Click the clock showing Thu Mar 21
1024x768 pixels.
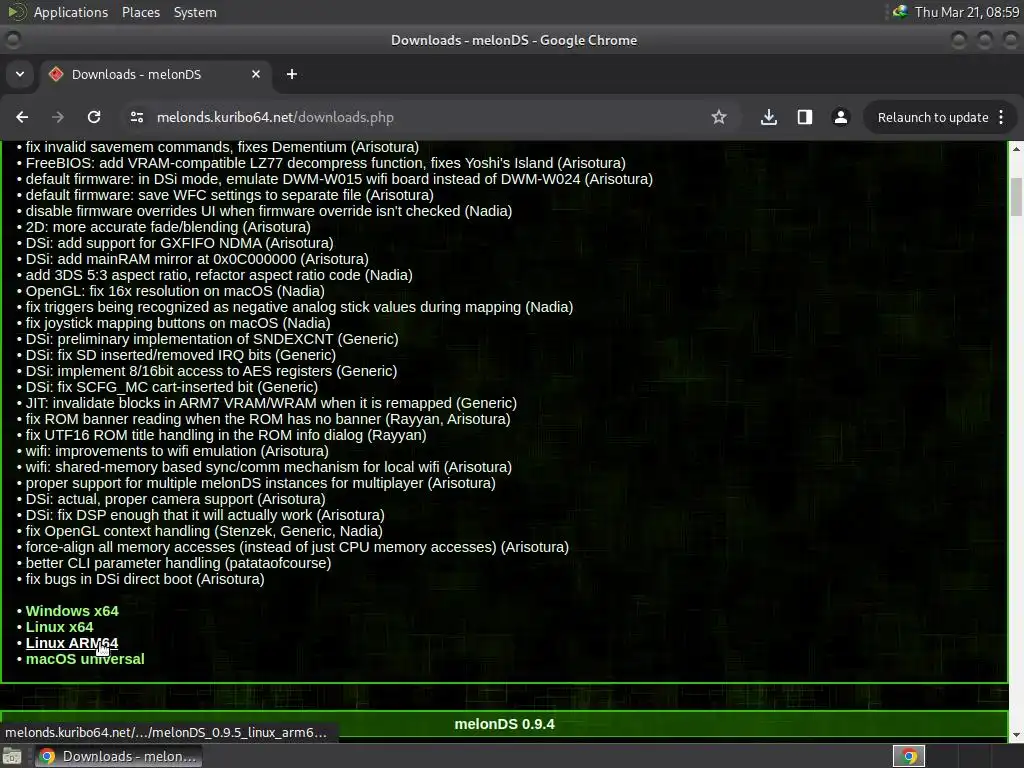click(x=967, y=12)
